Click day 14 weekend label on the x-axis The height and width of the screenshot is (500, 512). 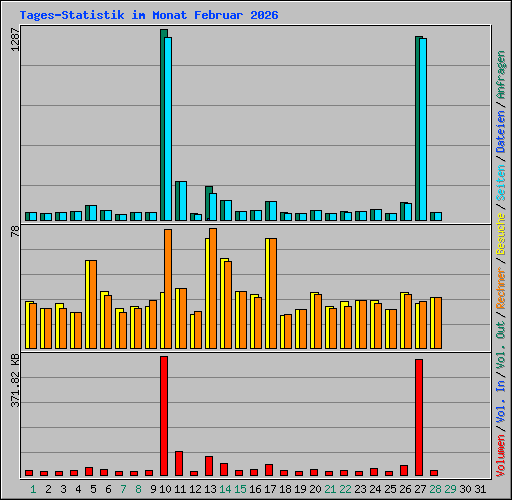tap(225, 489)
